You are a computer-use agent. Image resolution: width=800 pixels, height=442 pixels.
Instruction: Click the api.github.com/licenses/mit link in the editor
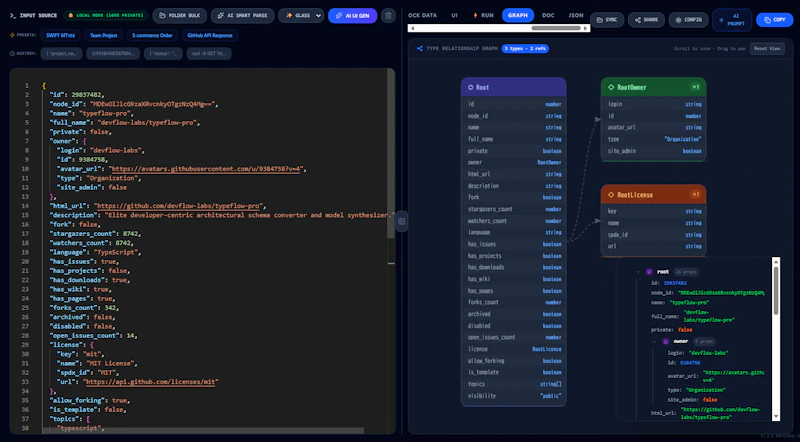coord(152,382)
